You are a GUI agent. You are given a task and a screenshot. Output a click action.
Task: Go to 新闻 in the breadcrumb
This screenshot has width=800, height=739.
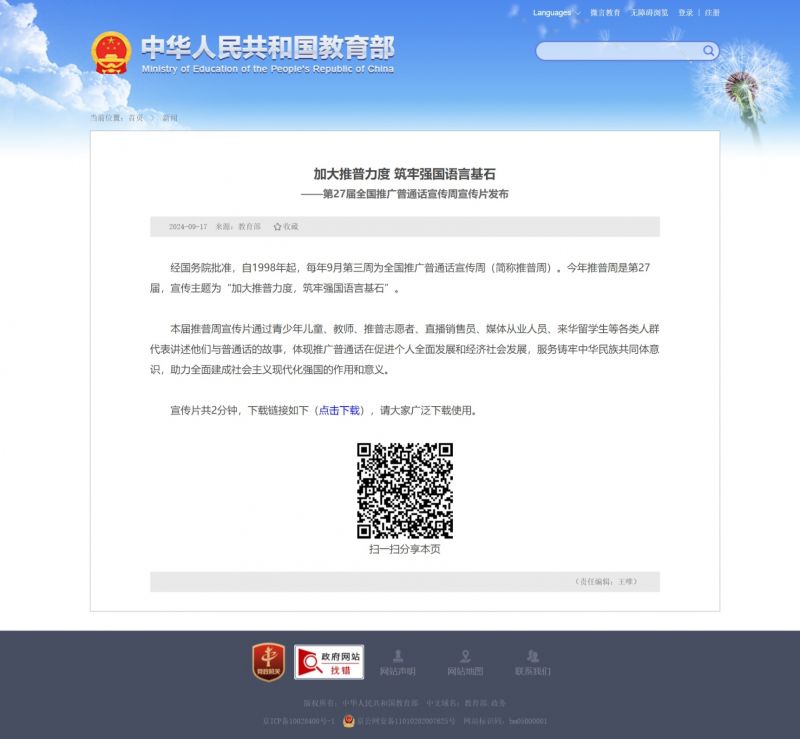point(170,118)
